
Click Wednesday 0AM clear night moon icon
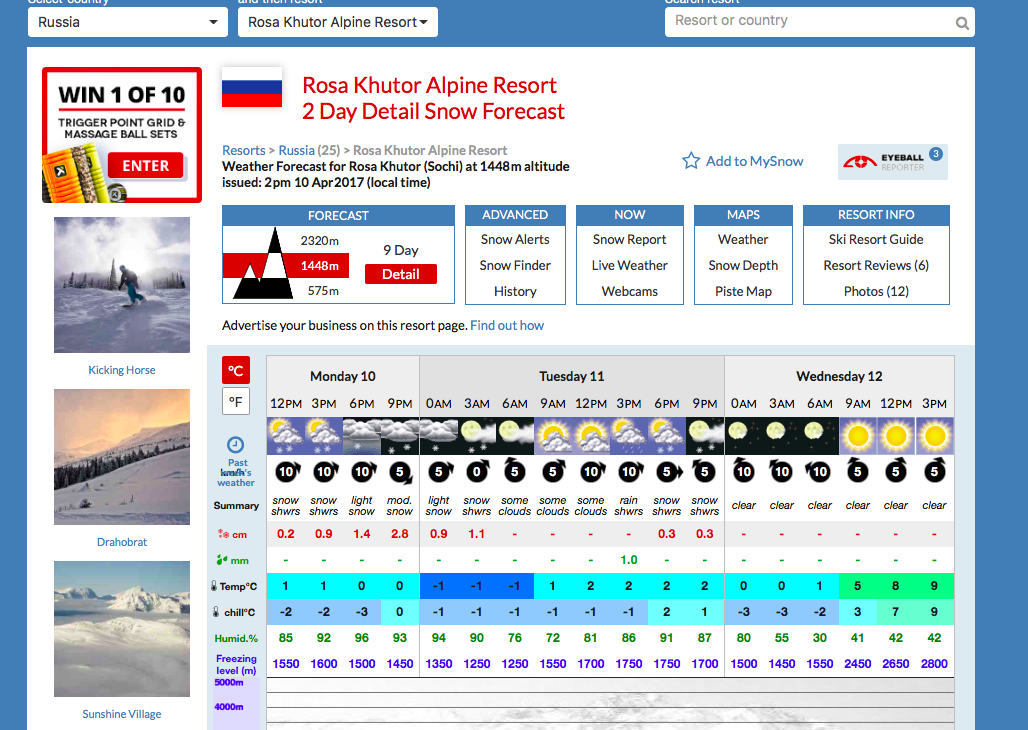point(743,436)
